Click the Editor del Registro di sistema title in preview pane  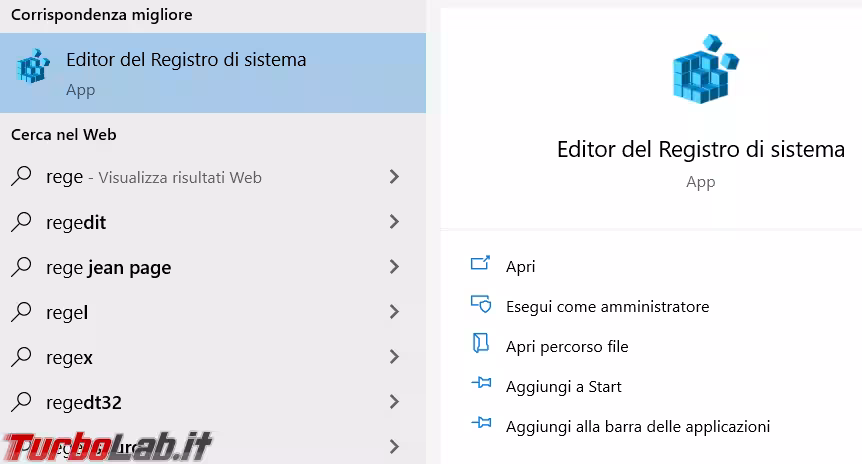click(700, 150)
